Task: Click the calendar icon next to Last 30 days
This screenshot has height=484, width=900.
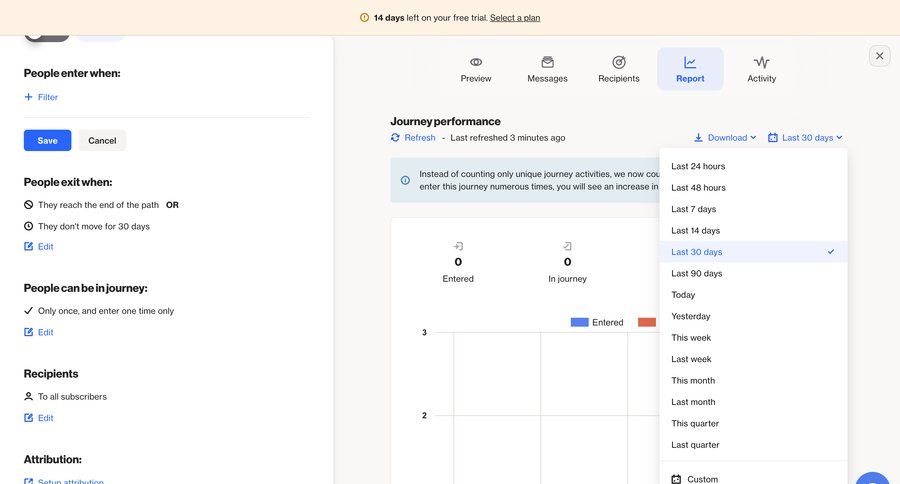Action: tap(773, 138)
